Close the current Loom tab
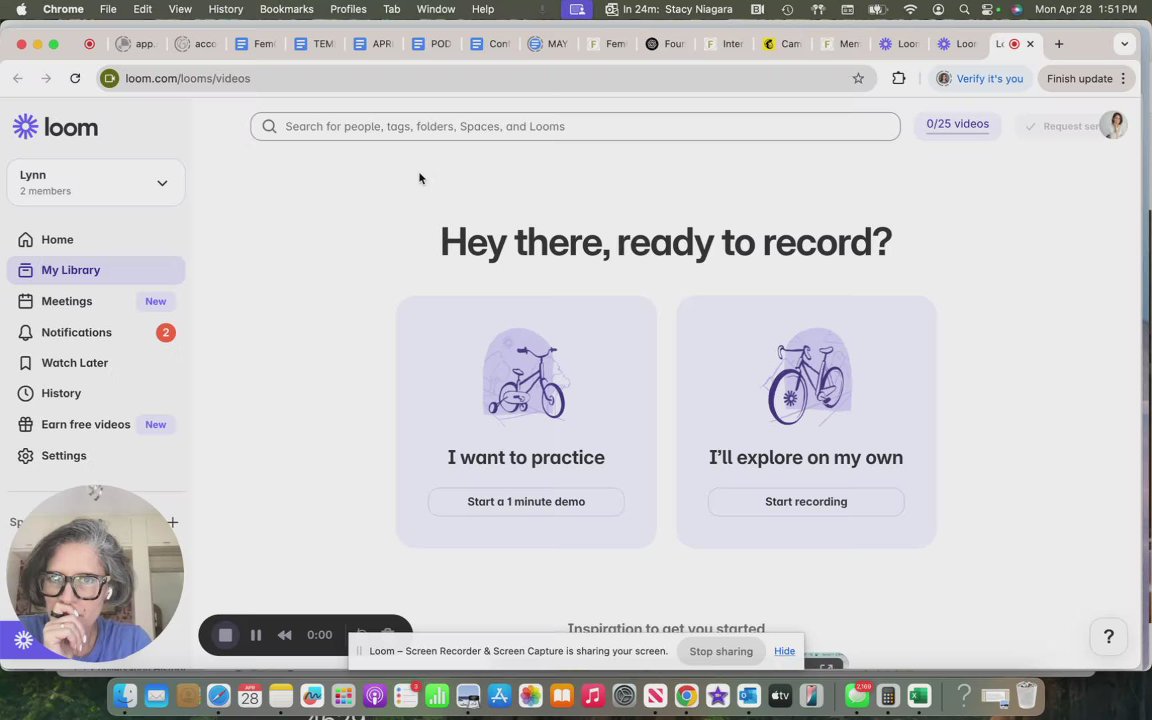Viewport: 1152px width, 720px height. click(x=1030, y=44)
